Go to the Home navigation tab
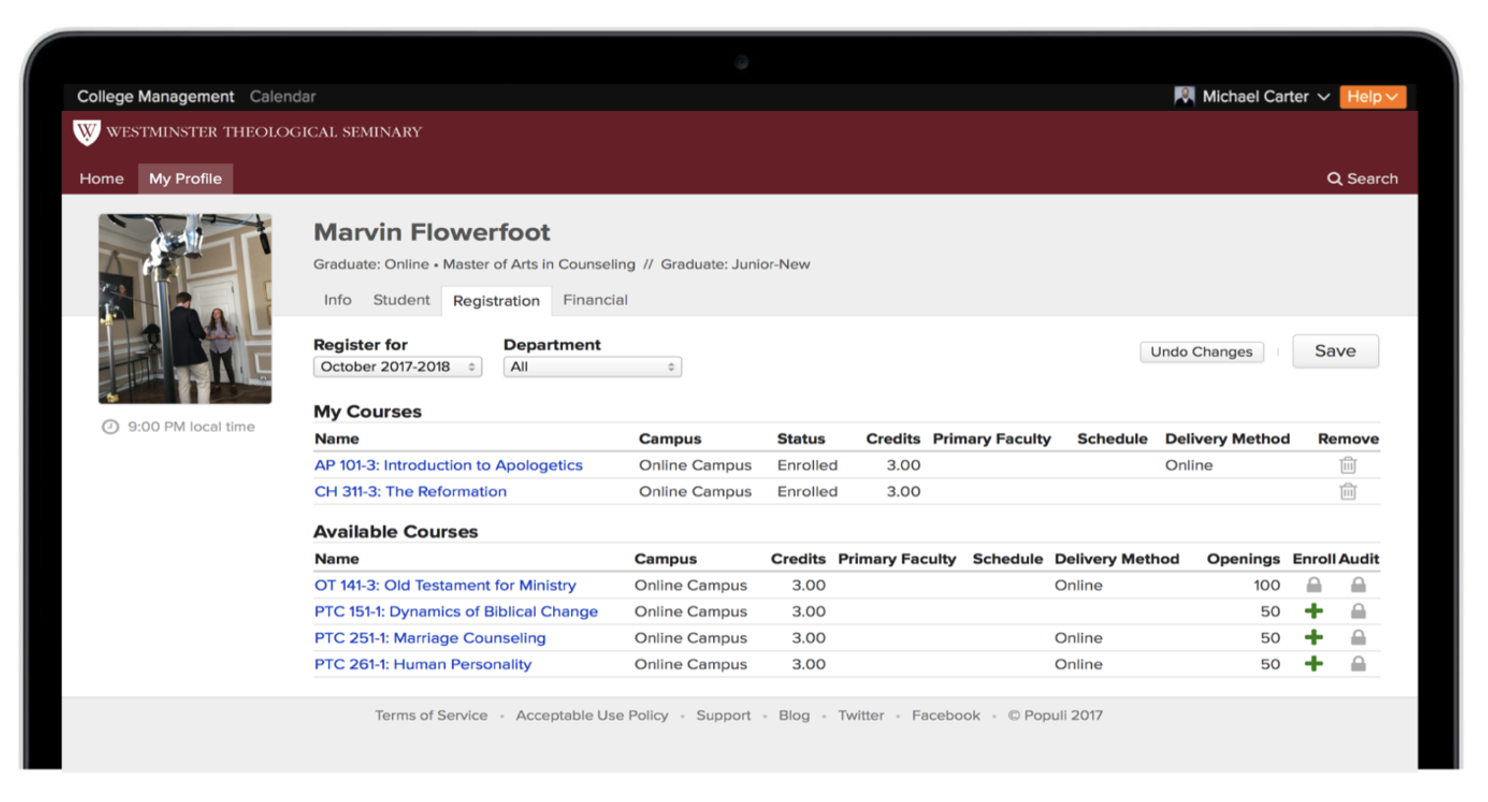1488x802 pixels. pos(101,179)
